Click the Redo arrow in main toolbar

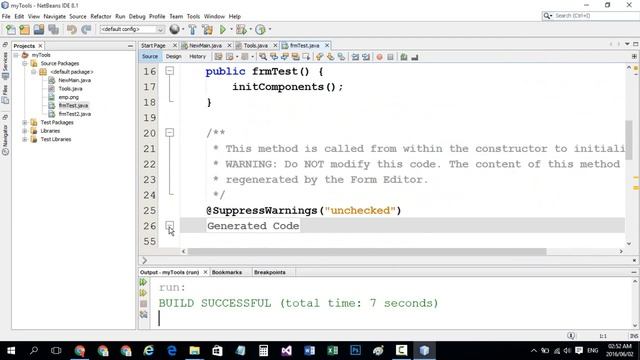[86, 29]
